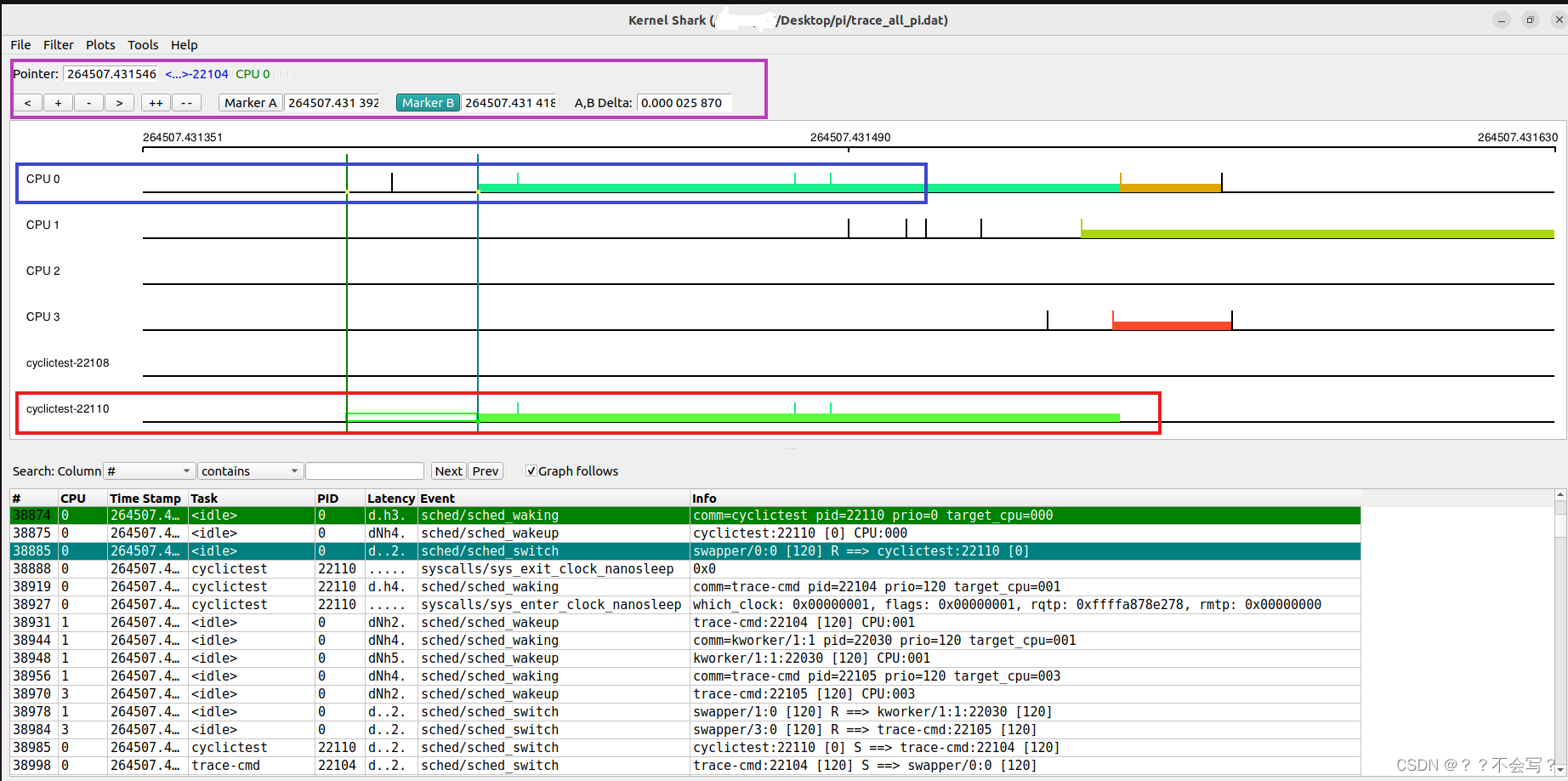Zoom in using the "+" button
This screenshot has width=1568, height=781.
pos(58,102)
